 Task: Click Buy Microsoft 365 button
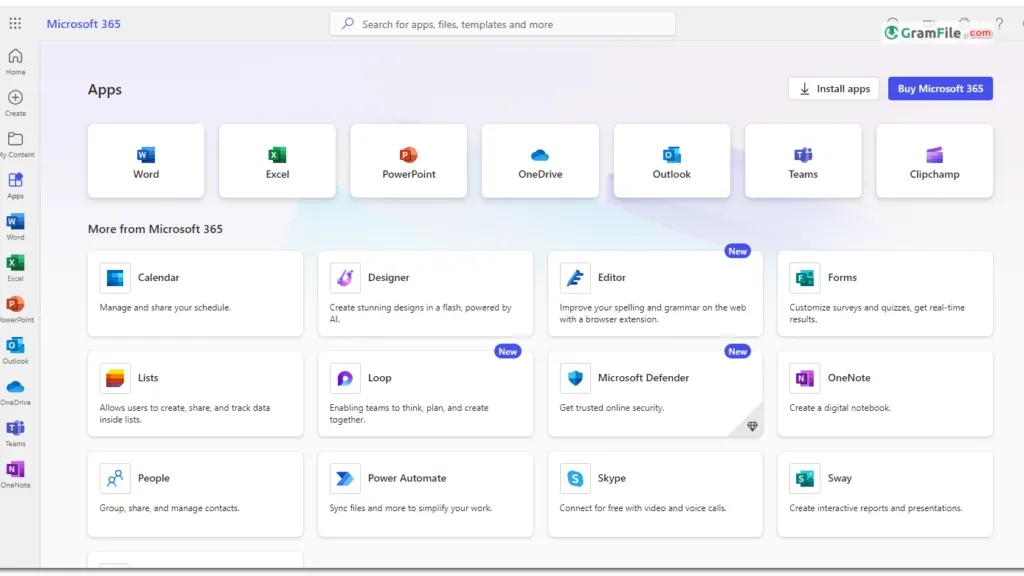point(940,89)
